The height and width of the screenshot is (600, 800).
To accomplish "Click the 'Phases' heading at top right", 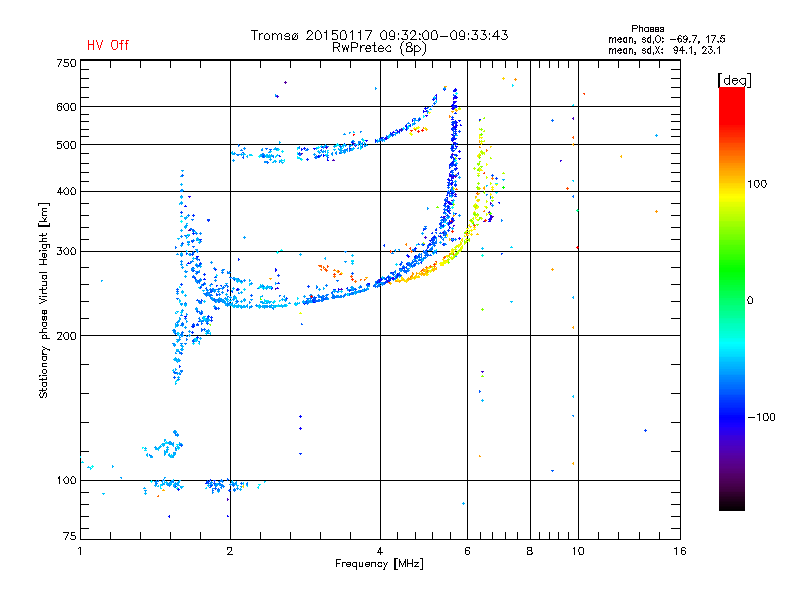I will 647,29.
